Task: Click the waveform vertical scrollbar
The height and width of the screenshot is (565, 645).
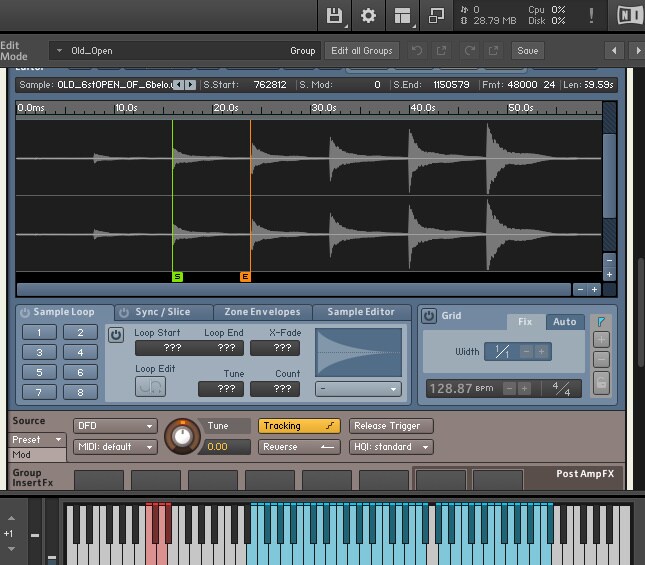Action: pos(609,176)
